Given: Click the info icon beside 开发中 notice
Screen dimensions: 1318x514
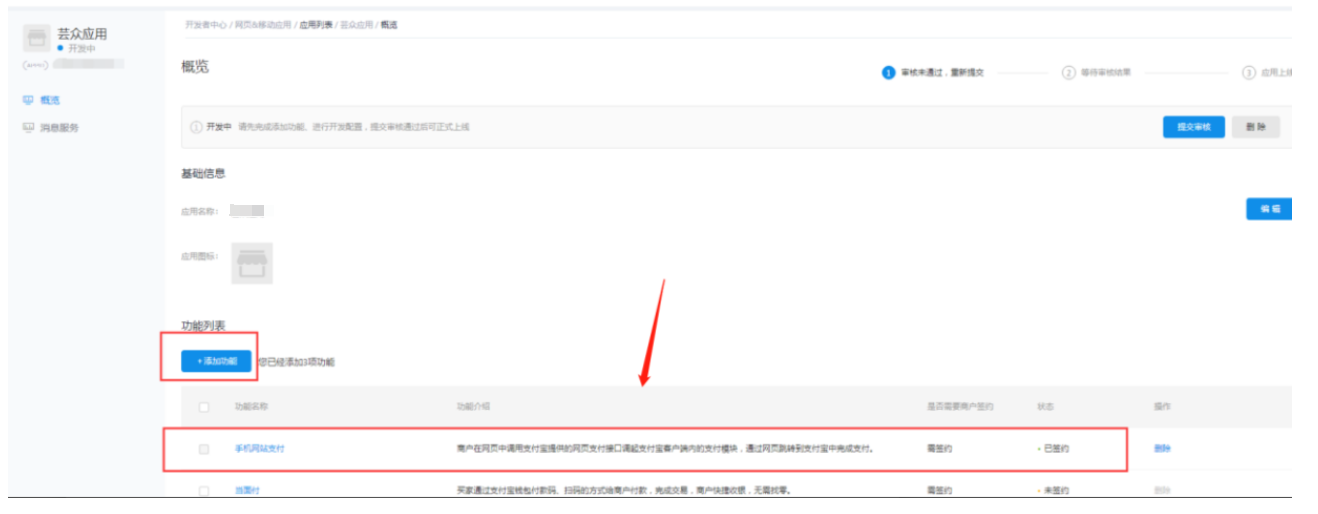Looking at the screenshot, I should pyautogui.click(x=196, y=128).
